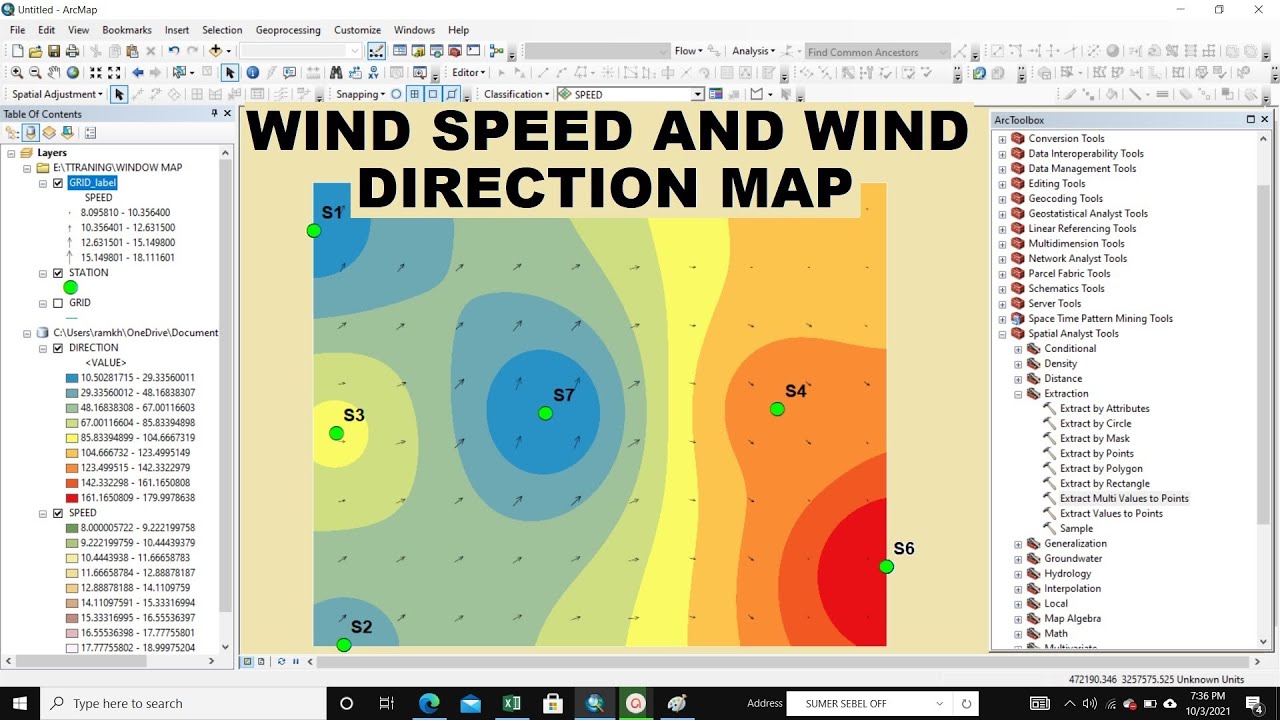This screenshot has height=720, width=1280.
Task: Open the Insert menu
Action: coord(177,30)
